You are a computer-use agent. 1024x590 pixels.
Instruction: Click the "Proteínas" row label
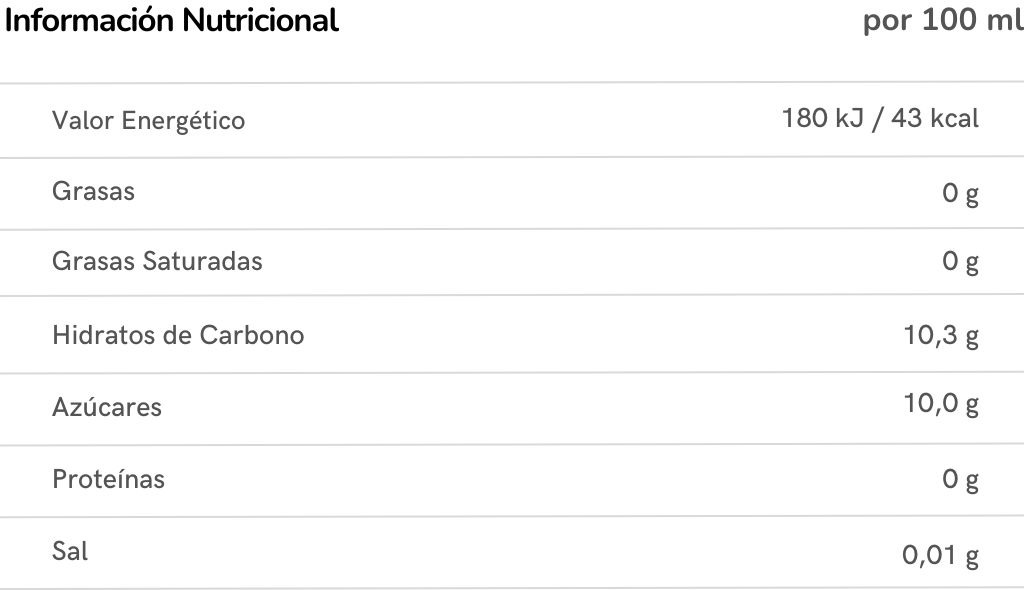tap(108, 479)
